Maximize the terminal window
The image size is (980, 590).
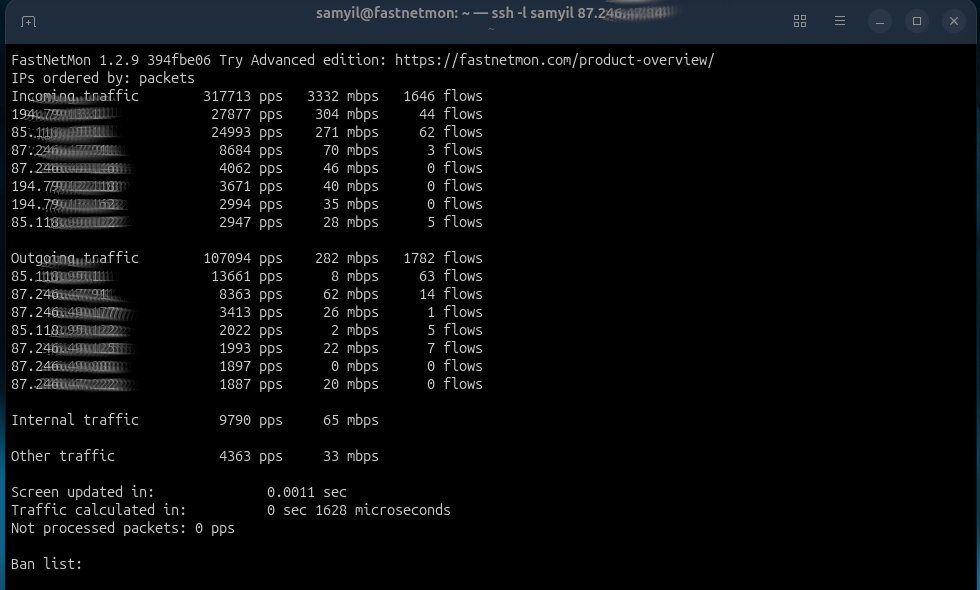point(917,21)
